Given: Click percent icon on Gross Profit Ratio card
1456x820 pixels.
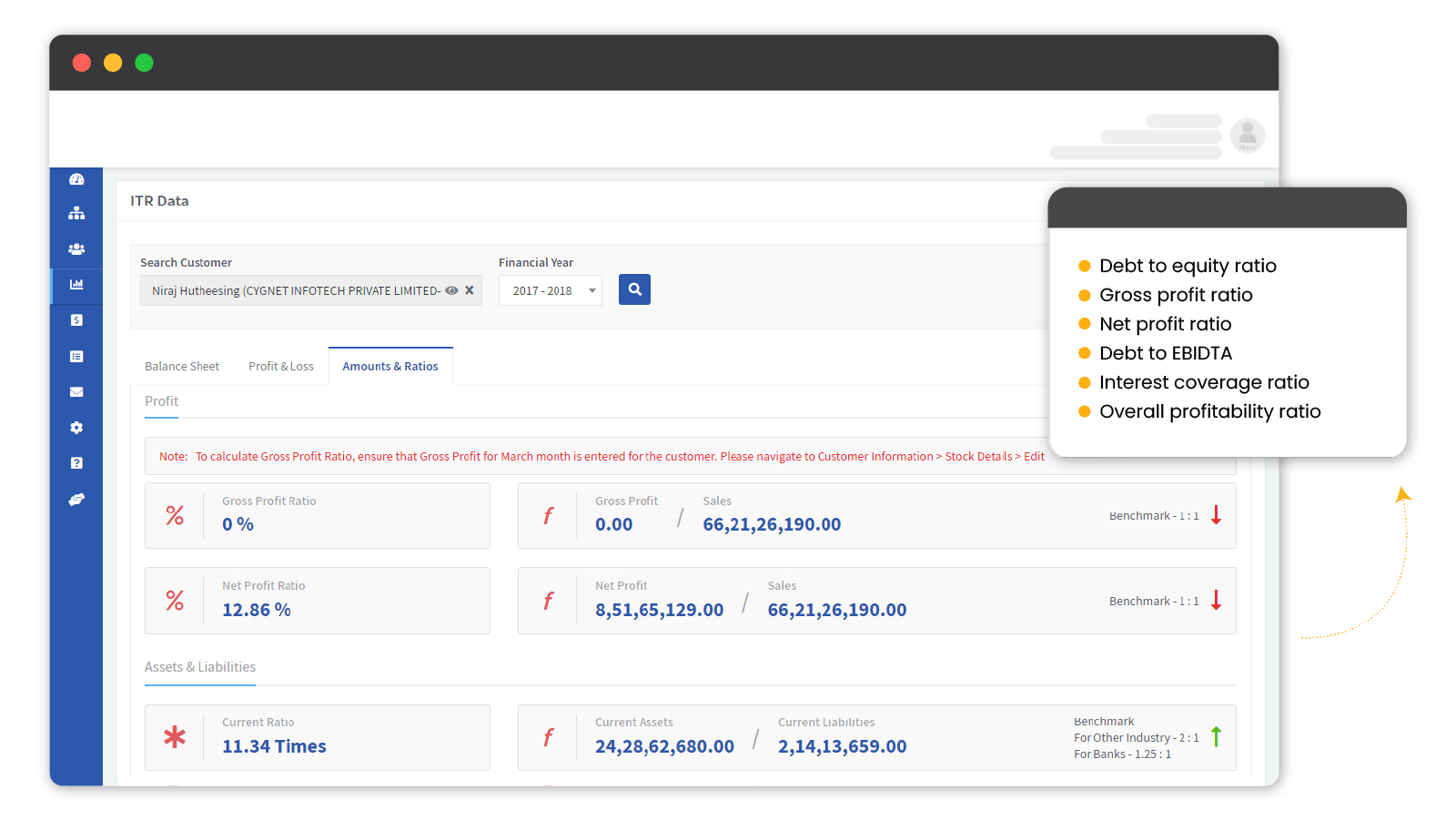Looking at the screenshot, I should [175, 515].
